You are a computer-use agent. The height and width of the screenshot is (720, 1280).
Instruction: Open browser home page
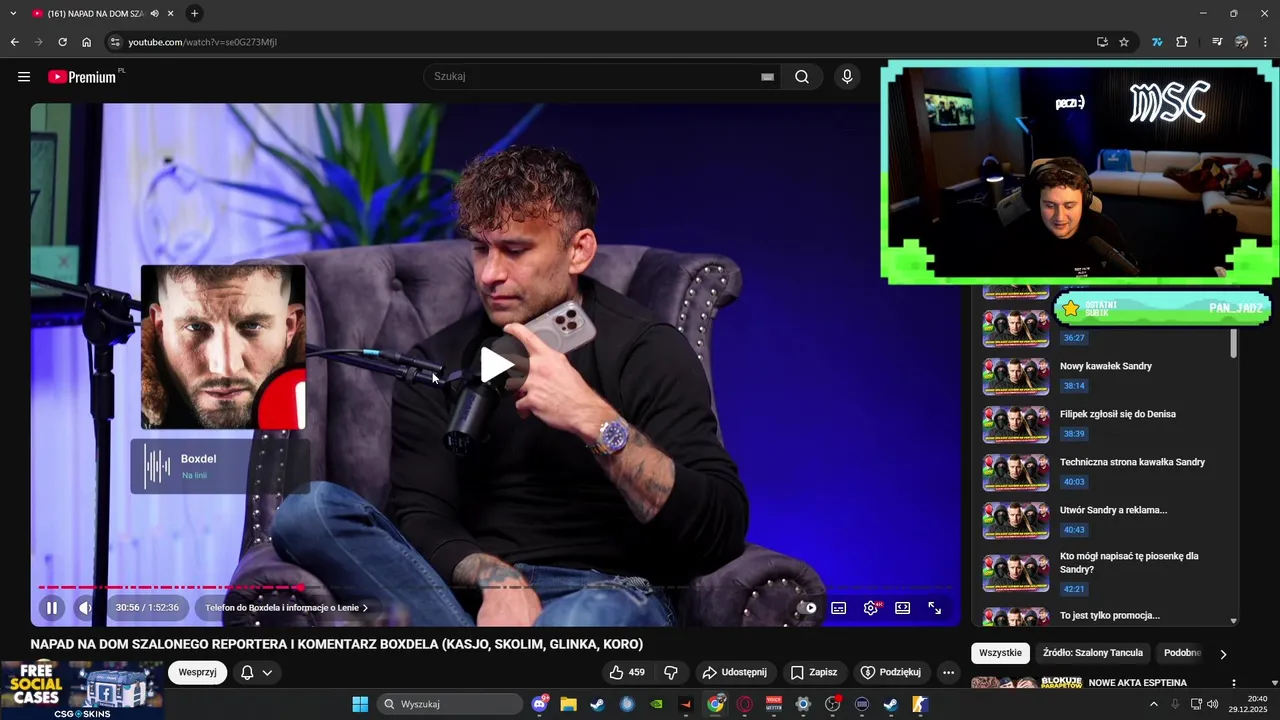click(87, 42)
